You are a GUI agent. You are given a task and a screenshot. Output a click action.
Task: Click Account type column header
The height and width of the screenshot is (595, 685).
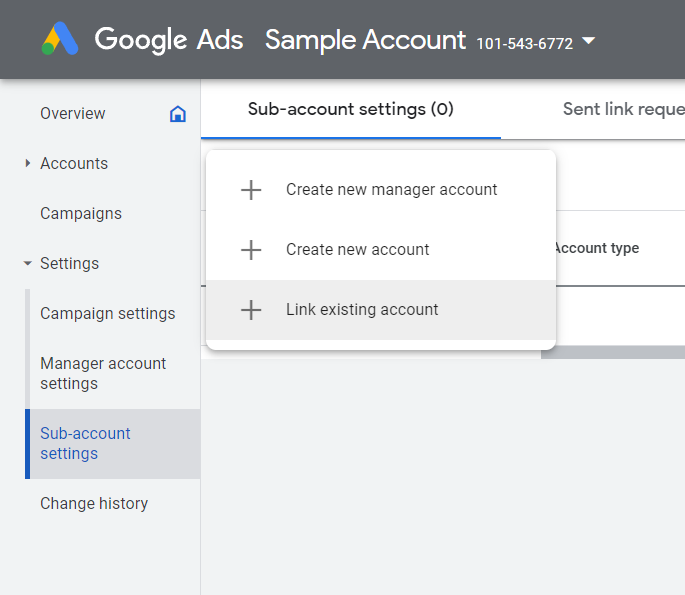(x=597, y=248)
